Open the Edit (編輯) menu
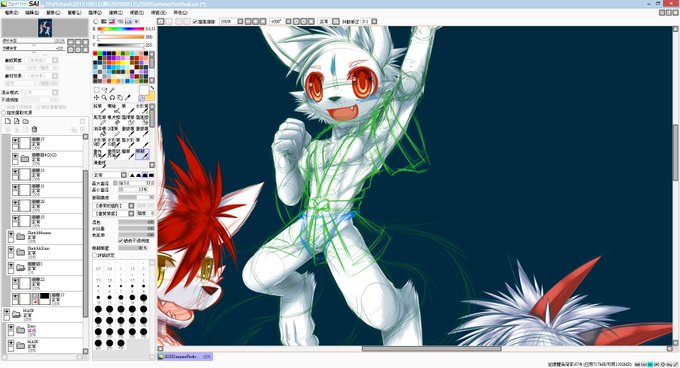680x368 pixels. pos(32,13)
